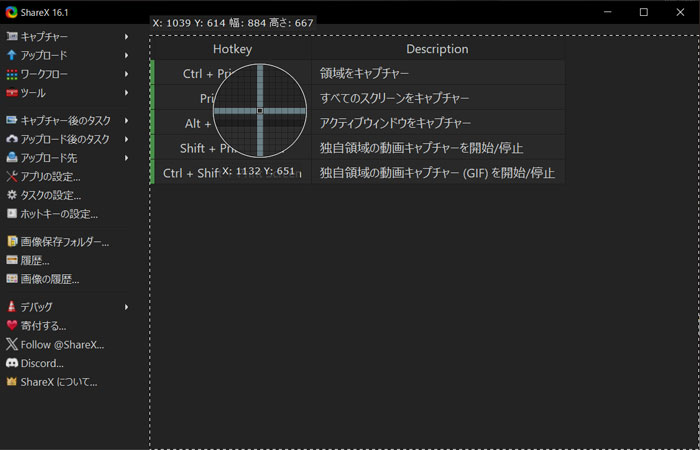The width and height of the screenshot is (700, 450).
Task: Select the 動画キャプチャー (GIF) を開始/停止 cell
Action: tap(438, 173)
